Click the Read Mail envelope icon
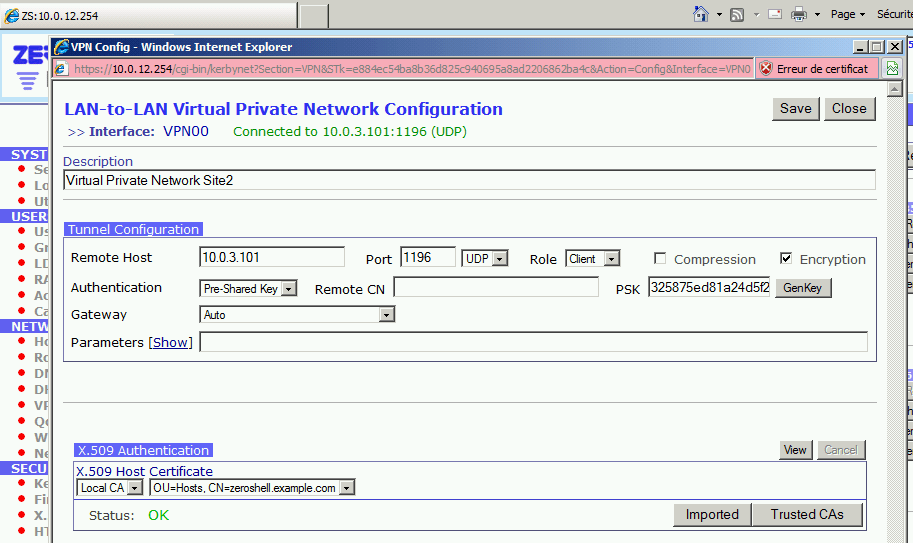The image size is (913, 543). coord(775,14)
